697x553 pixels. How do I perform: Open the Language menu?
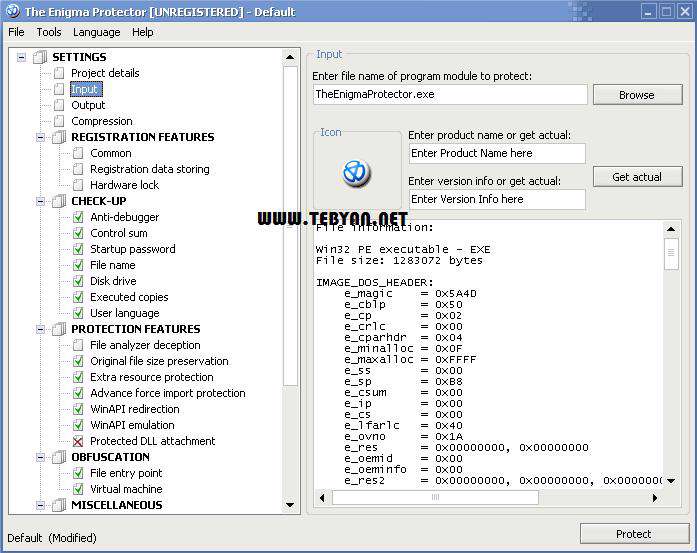point(96,32)
